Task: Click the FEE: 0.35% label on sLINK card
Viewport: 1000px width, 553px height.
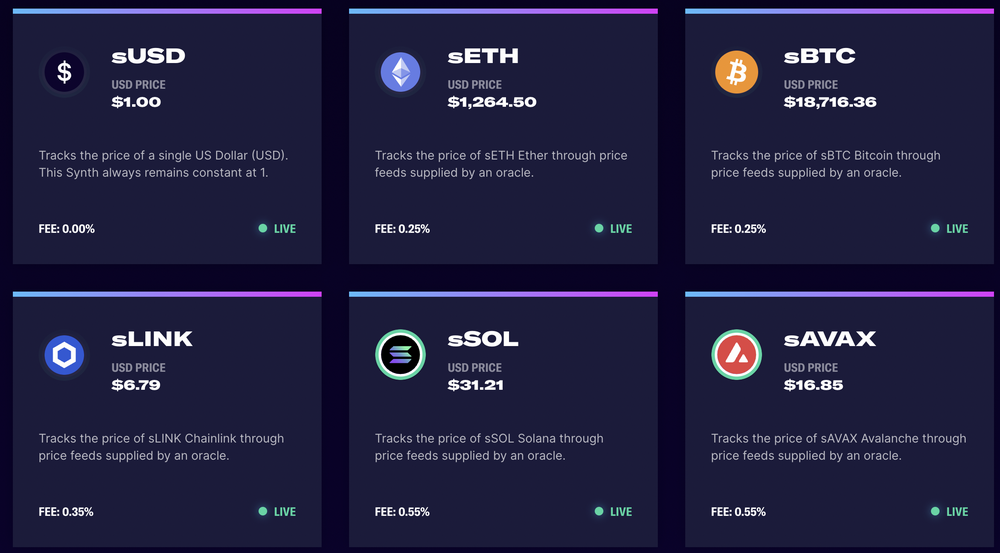Action: (66, 512)
